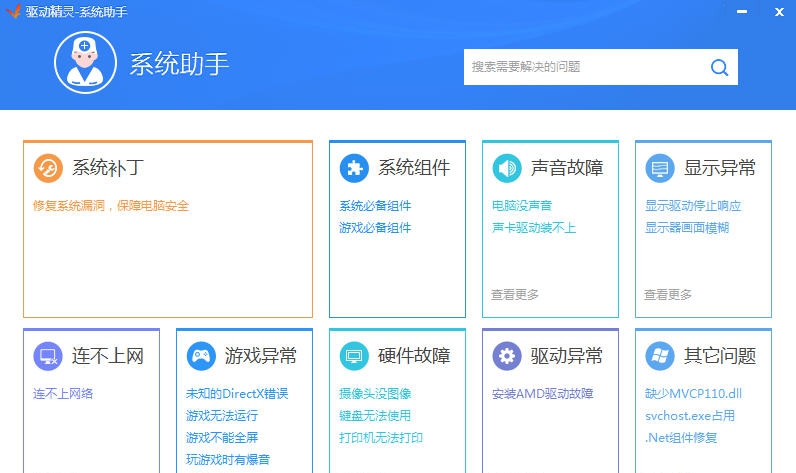The image size is (796, 473).
Task: Open 未知的DirectX错误 link
Action: [237, 393]
